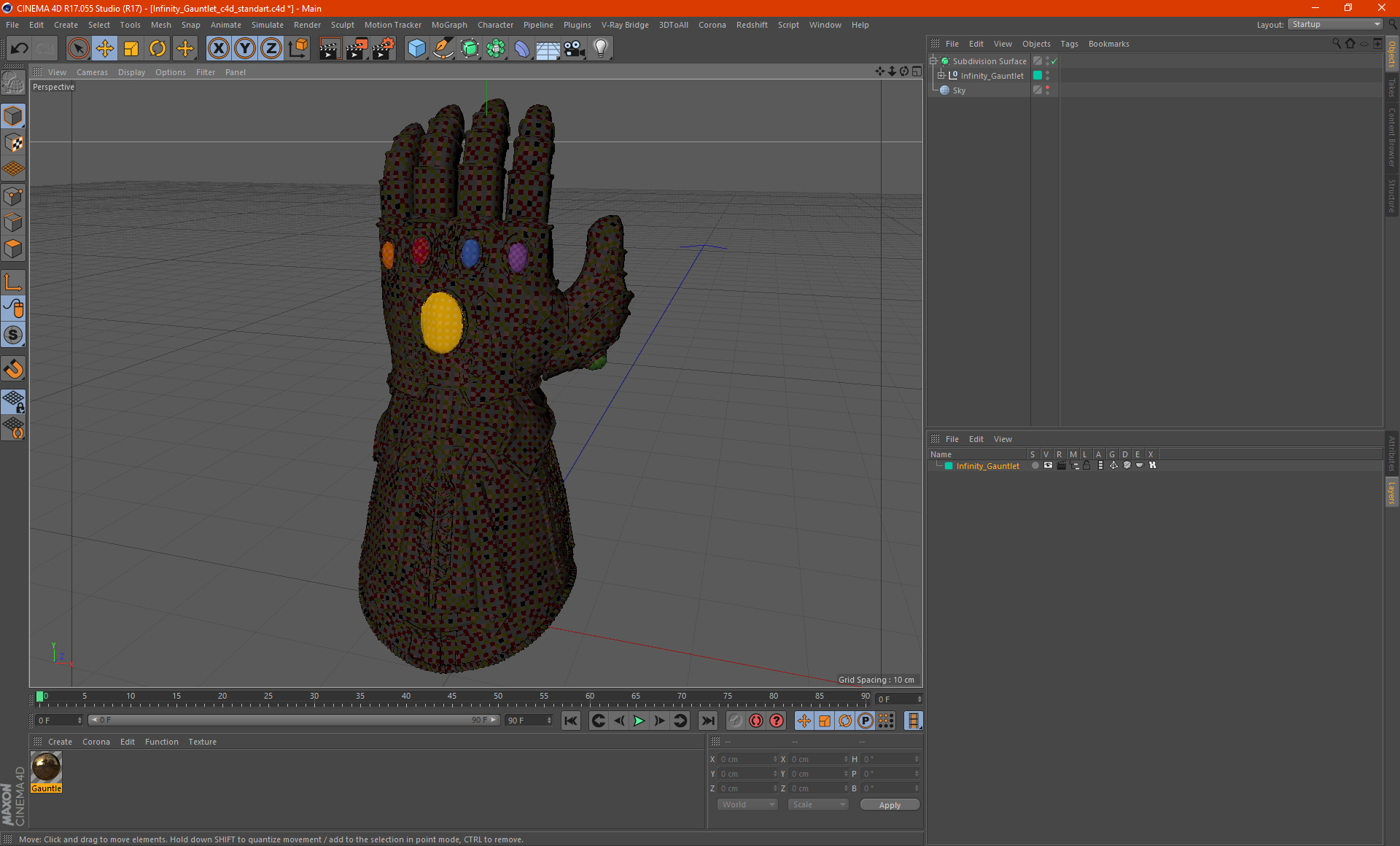
Task: Toggle the Subdivision Surface green checkmark
Action: [x=1054, y=61]
